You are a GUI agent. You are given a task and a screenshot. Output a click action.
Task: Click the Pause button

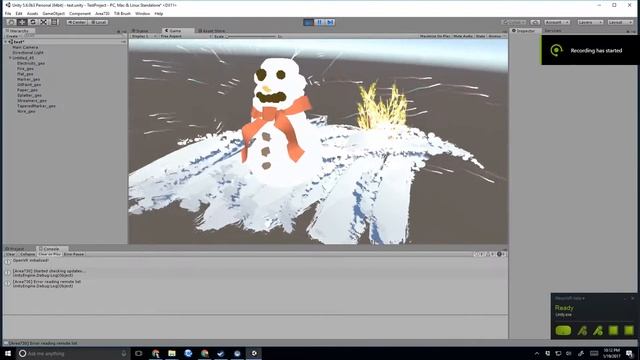click(320, 22)
